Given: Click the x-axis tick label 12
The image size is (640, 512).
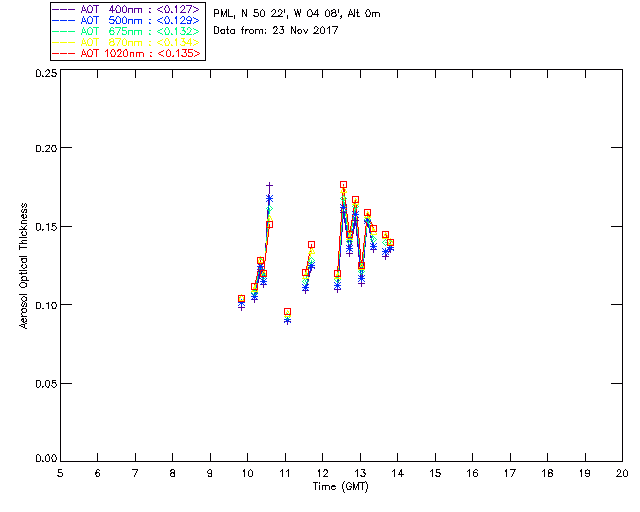Looking at the screenshot, I should pyautogui.click(x=322, y=473).
